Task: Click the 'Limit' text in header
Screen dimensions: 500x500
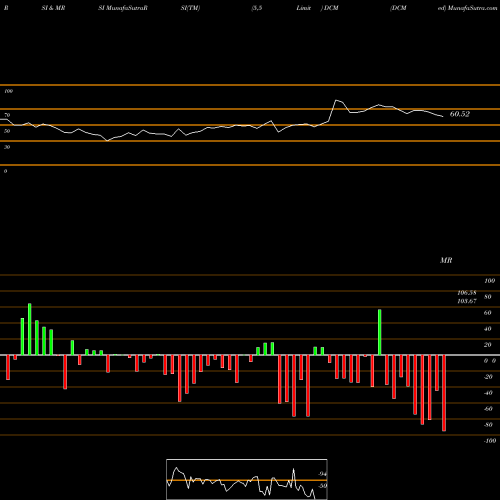Action: pyautogui.click(x=304, y=8)
